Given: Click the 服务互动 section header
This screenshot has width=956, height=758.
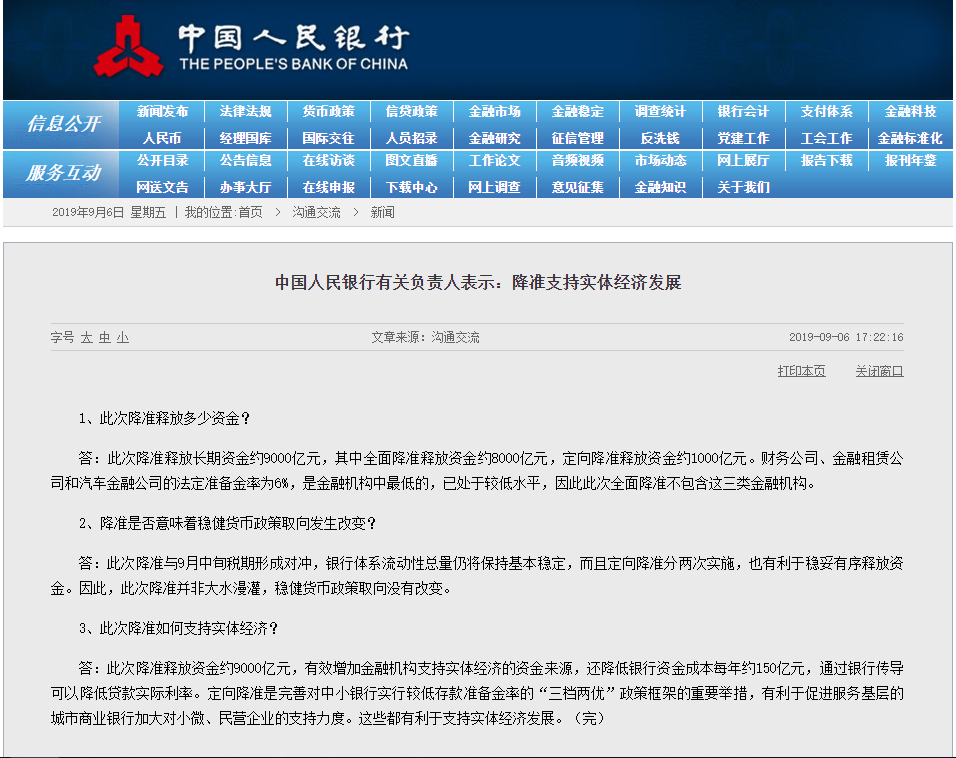Looking at the screenshot, I should click(63, 173).
